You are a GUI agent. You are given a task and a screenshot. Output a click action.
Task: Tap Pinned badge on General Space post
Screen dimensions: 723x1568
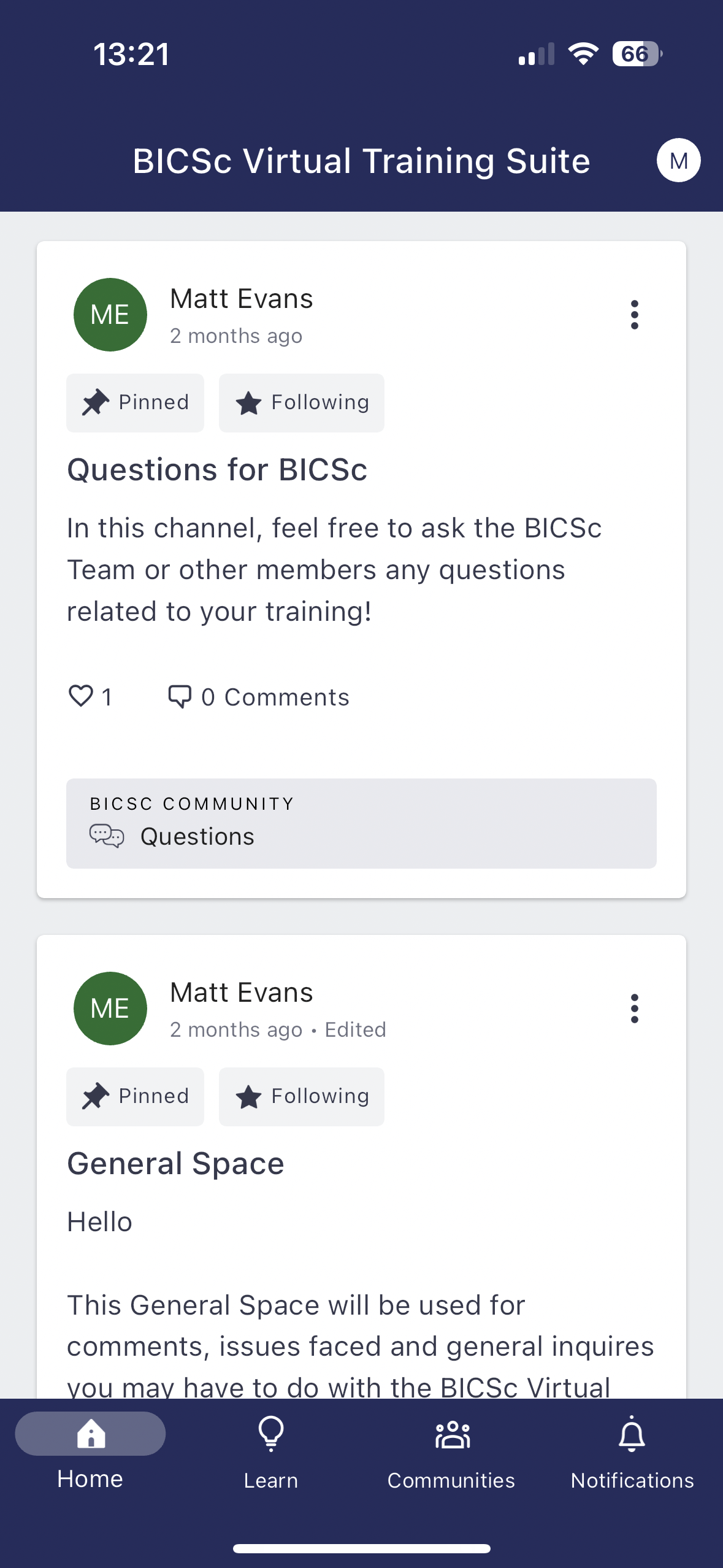click(x=135, y=1097)
